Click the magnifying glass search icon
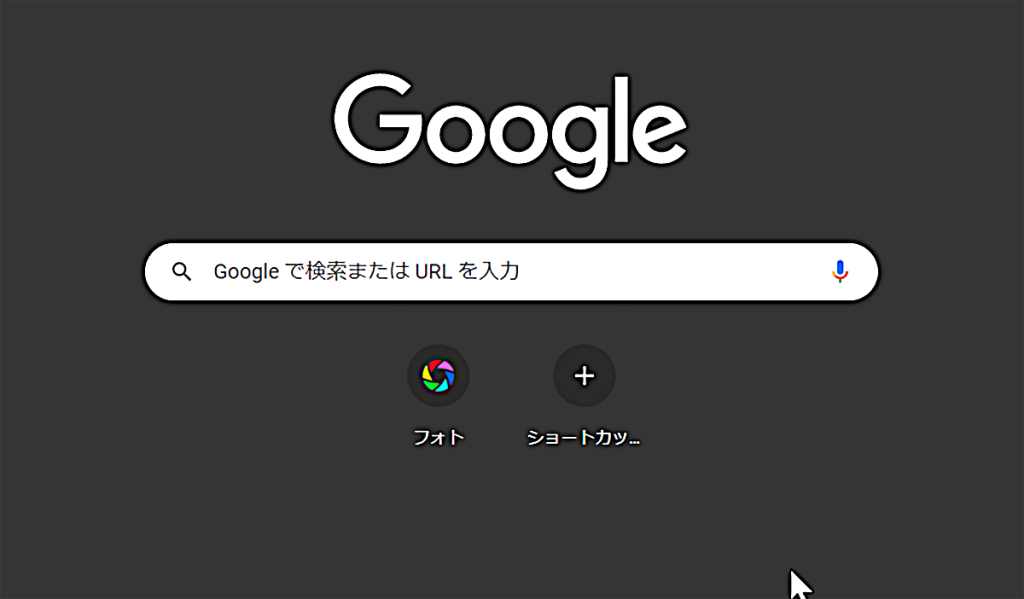The width and height of the screenshot is (1024, 599). (182, 271)
